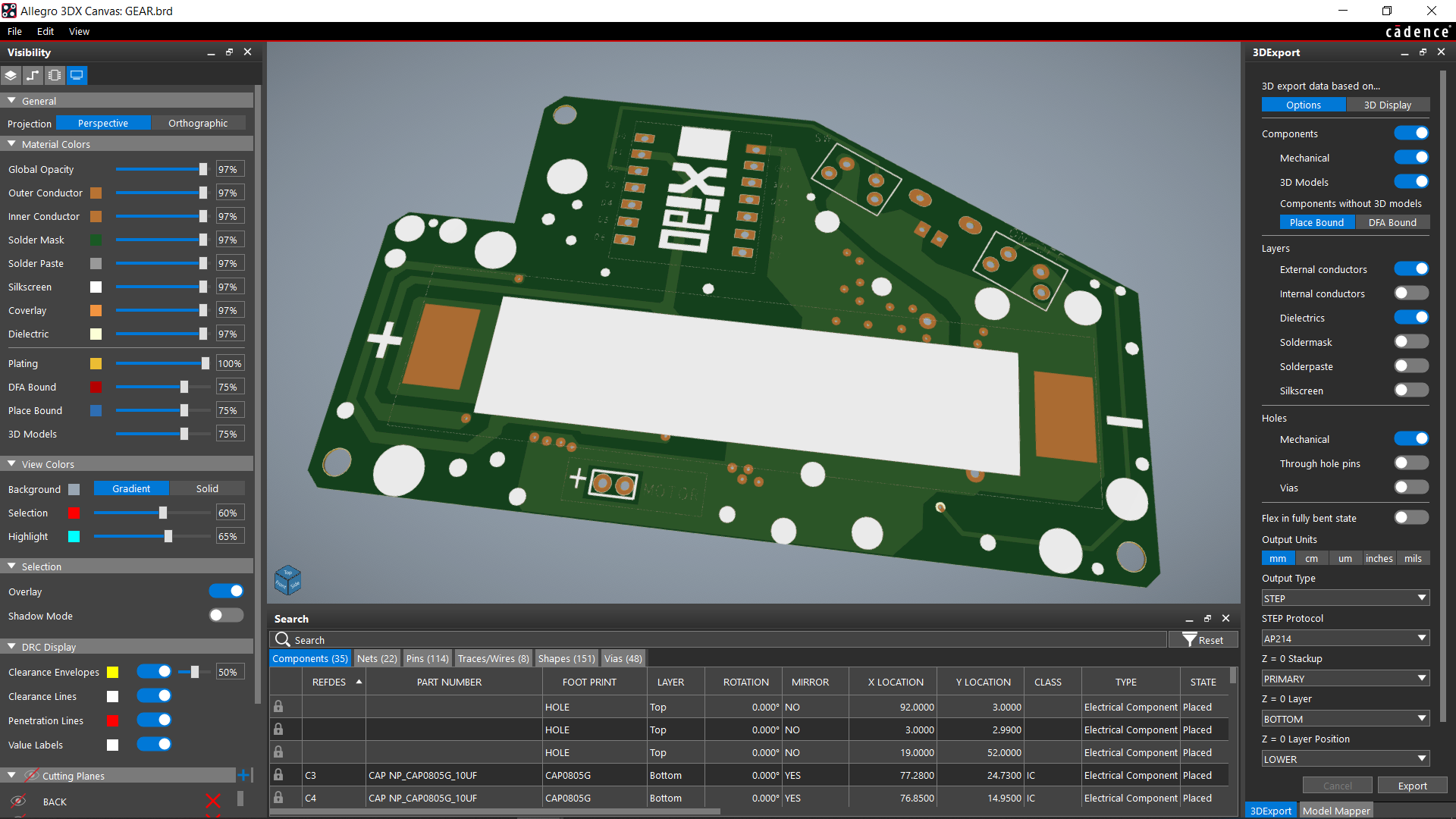Select the 3D Display export basis
The image size is (1456, 819).
pyautogui.click(x=1388, y=105)
